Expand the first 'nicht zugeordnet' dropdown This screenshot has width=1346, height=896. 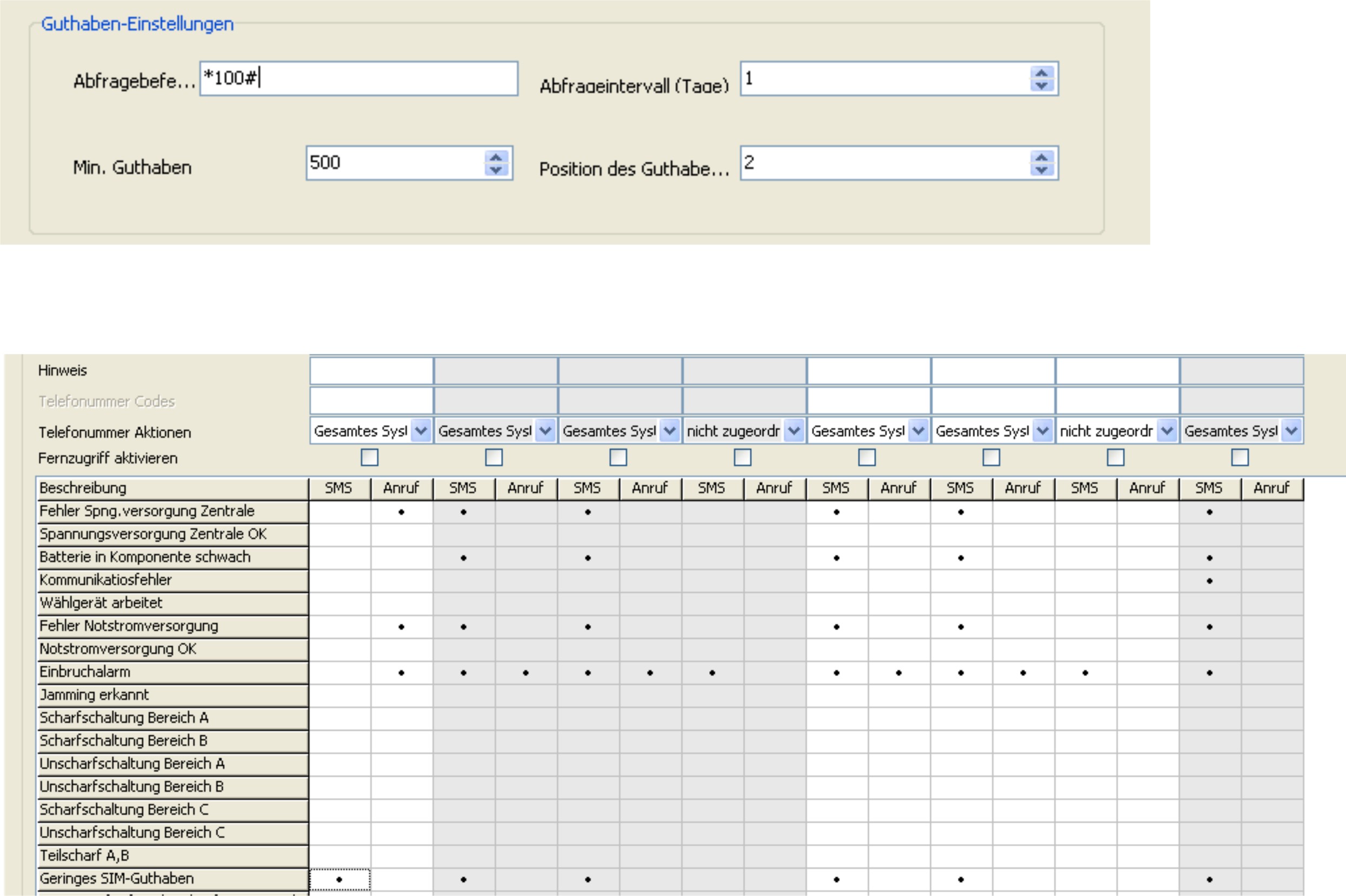(794, 431)
